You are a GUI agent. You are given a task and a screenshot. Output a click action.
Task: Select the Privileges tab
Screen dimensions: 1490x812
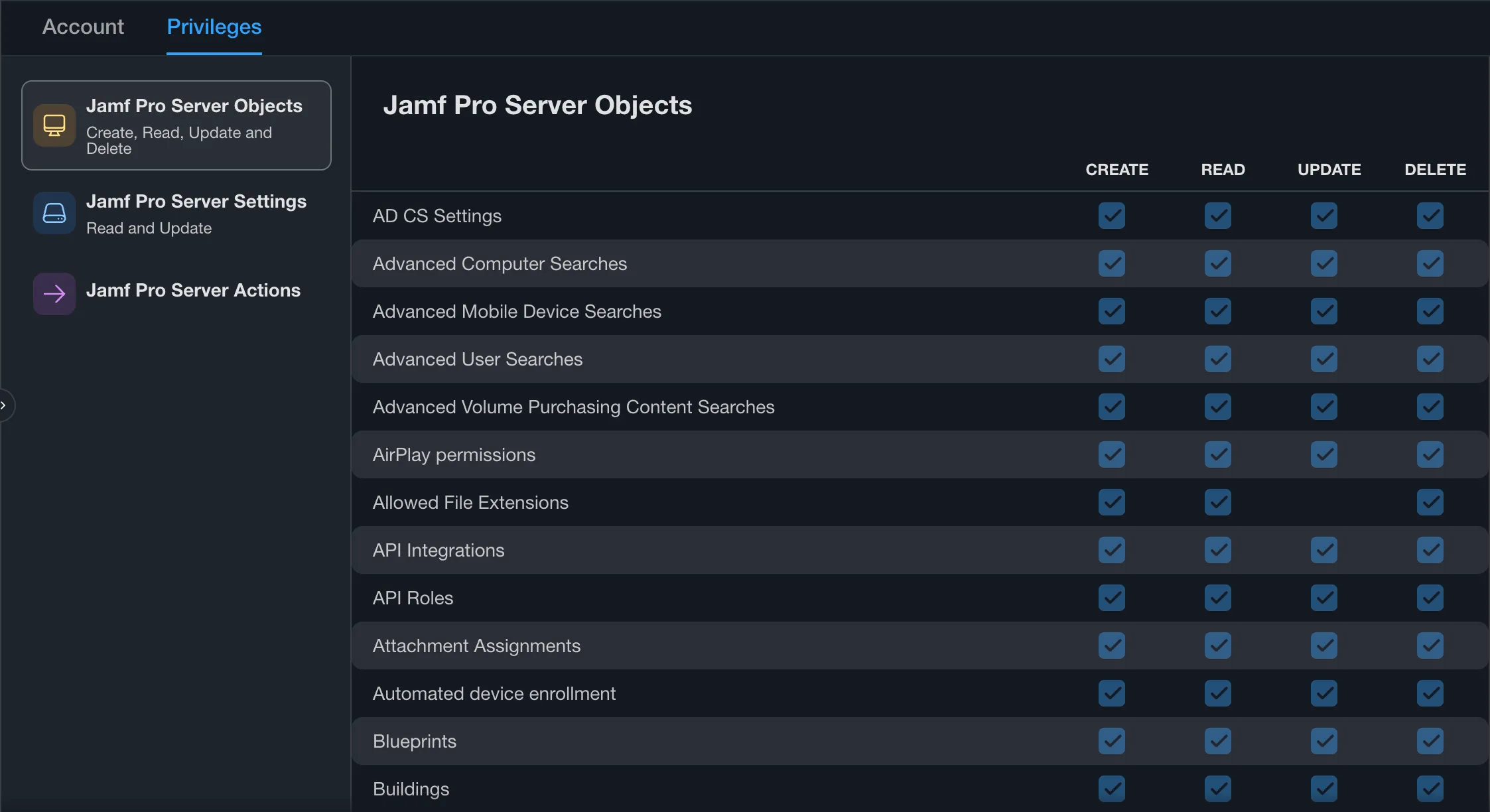point(214,27)
